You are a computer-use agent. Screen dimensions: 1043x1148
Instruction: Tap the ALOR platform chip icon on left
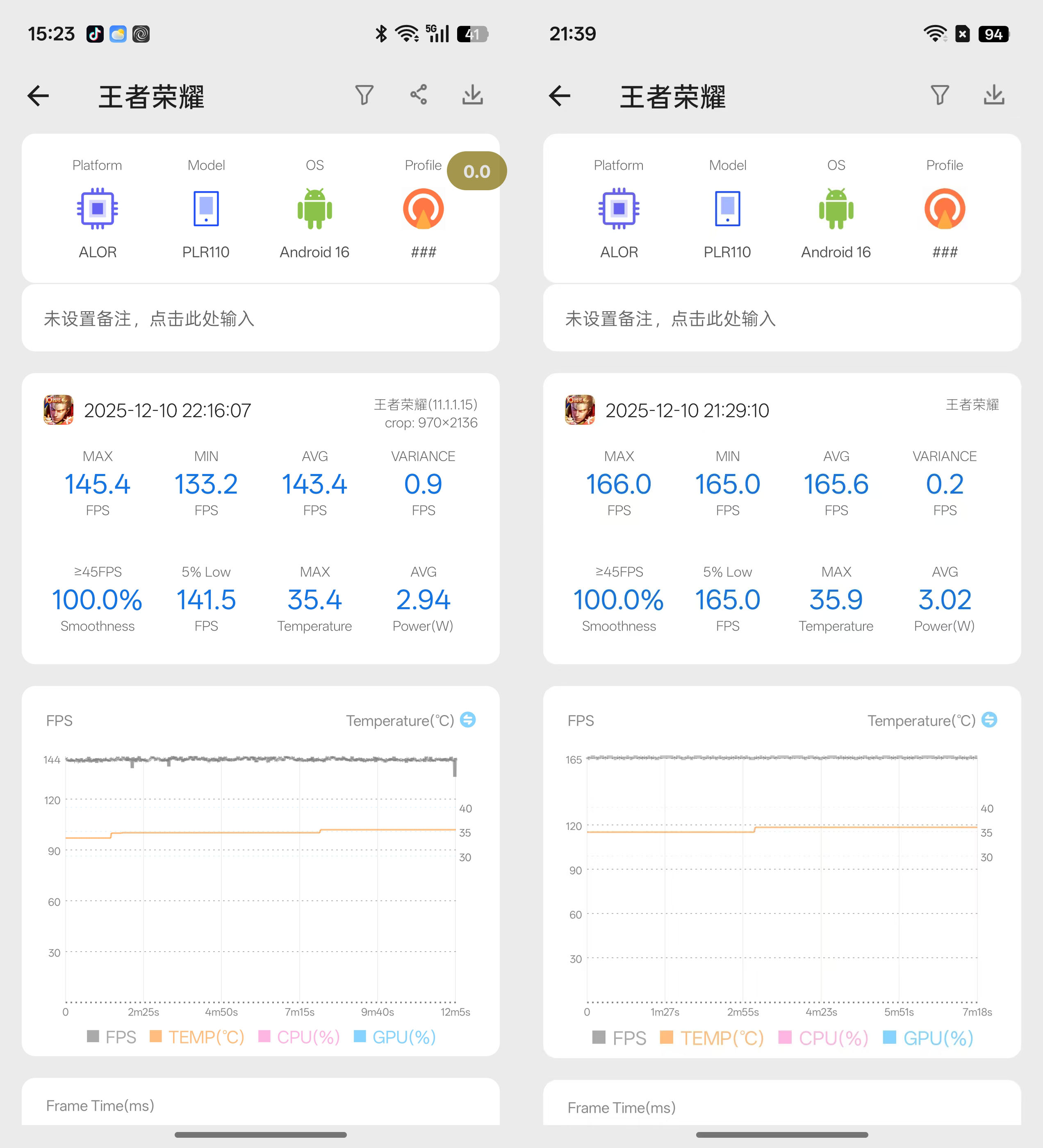tap(97, 208)
